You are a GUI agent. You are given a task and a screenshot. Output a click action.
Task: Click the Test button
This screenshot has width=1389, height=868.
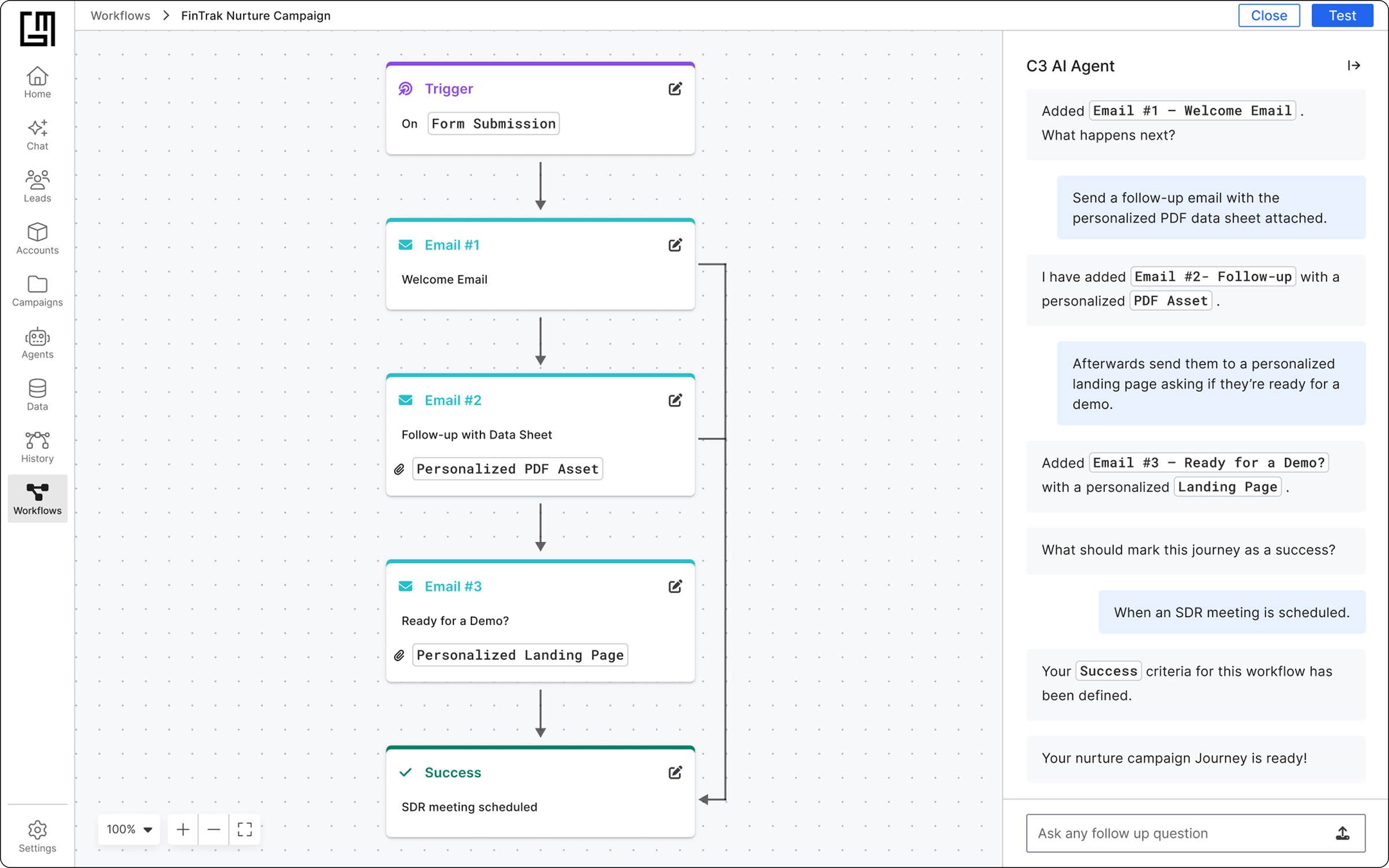click(1342, 16)
